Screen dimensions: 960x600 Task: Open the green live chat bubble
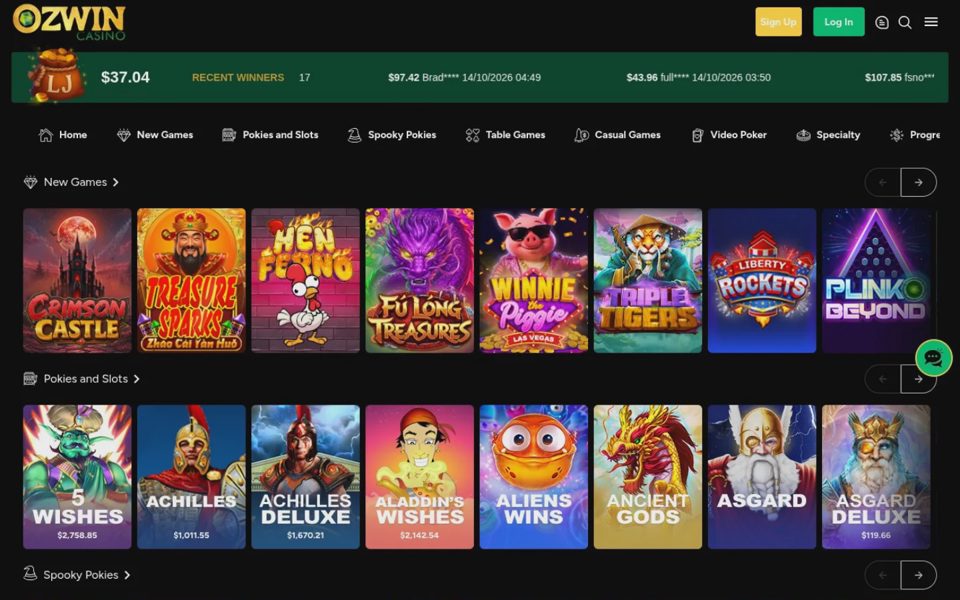tap(934, 358)
